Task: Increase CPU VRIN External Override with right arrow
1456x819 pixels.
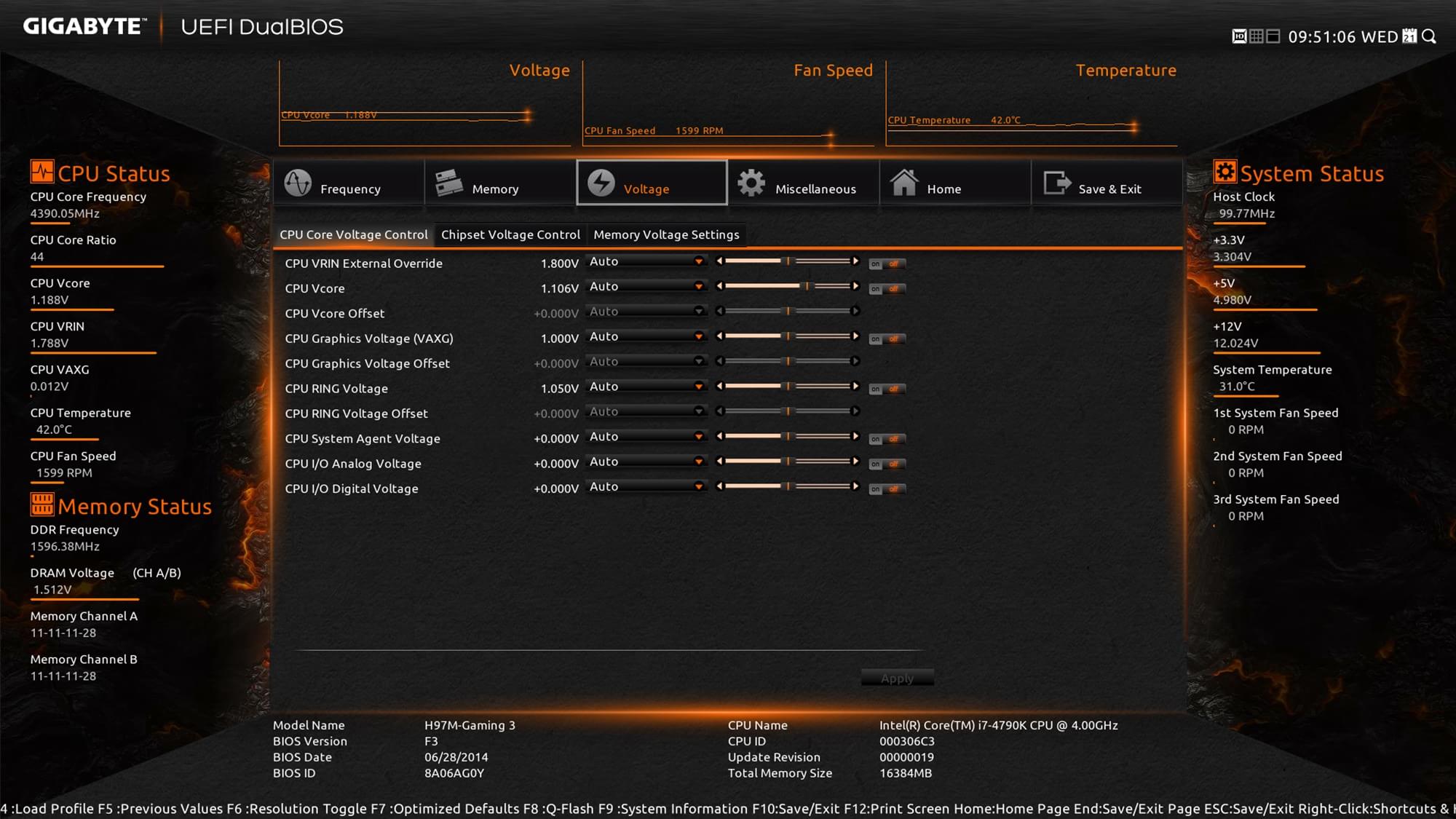Action: tap(855, 261)
